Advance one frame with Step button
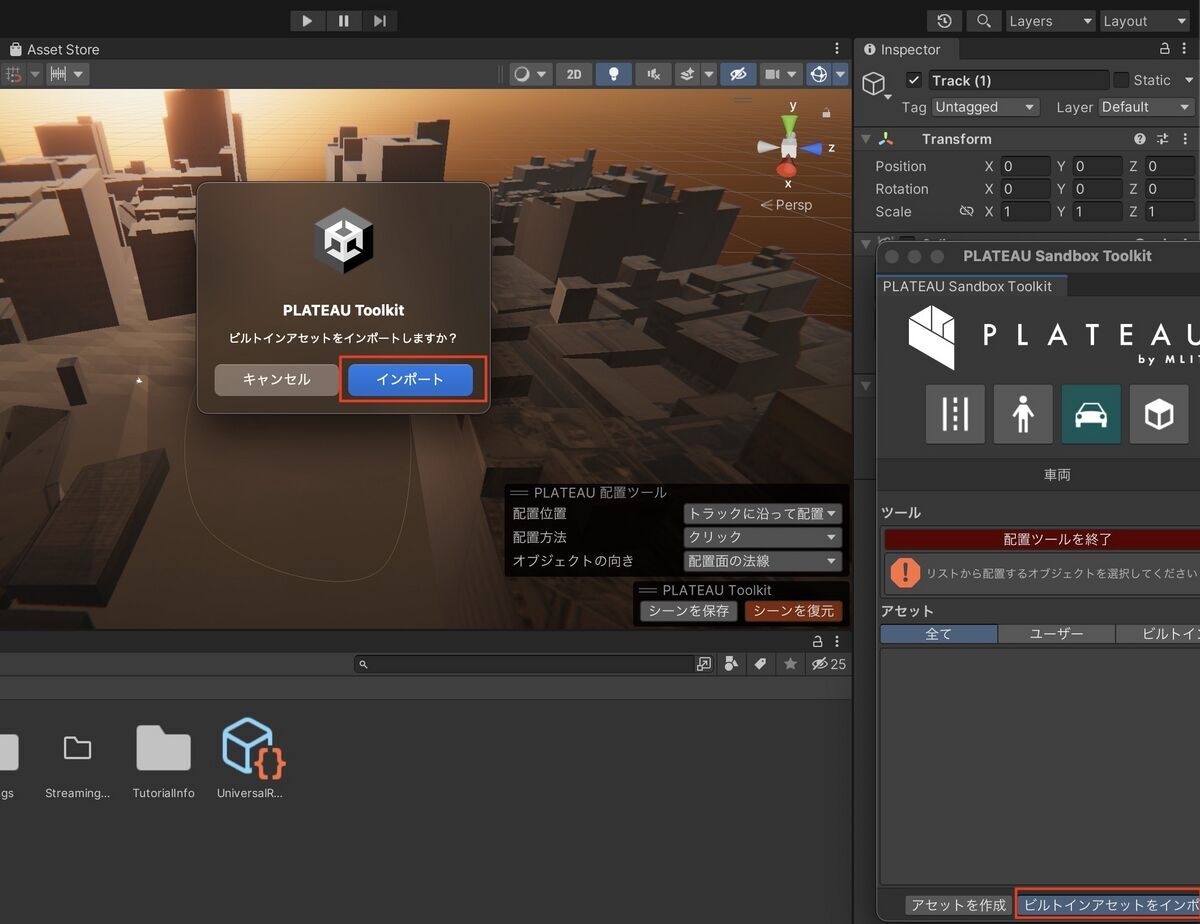The image size is (1200, 924). coord(379,20)
